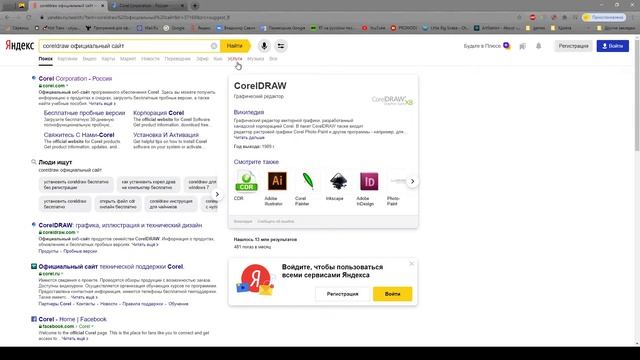Click the Яндекс logo
Viewport: 640px width, 360px height.
click(19, 45)
